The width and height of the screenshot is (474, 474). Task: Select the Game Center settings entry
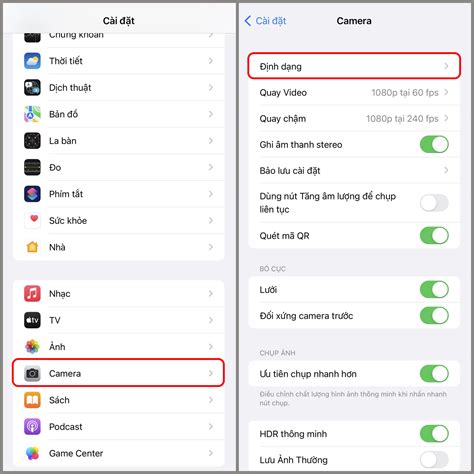[x=119, y=453]
